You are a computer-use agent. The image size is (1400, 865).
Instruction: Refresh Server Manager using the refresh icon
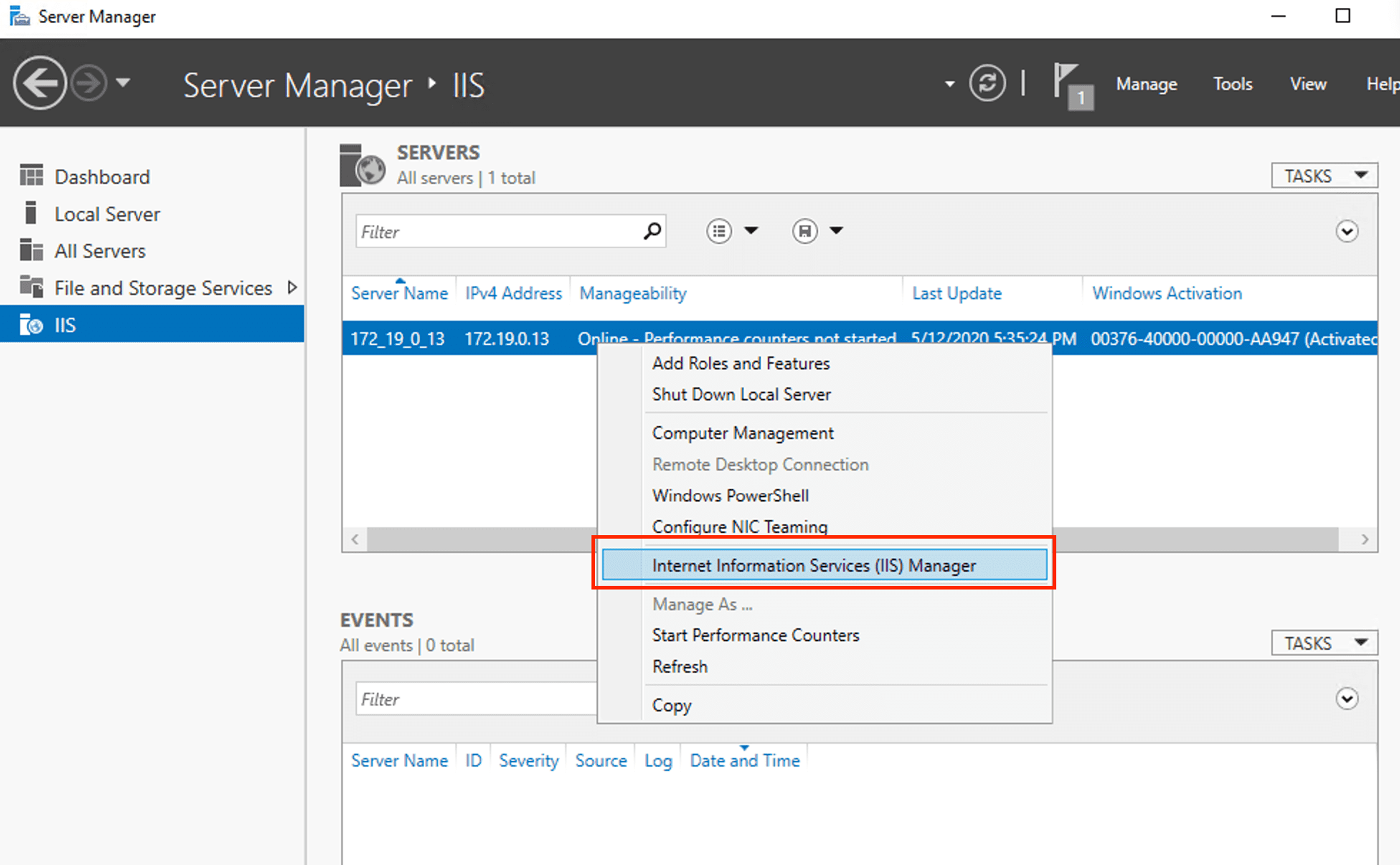pos(987,84)
